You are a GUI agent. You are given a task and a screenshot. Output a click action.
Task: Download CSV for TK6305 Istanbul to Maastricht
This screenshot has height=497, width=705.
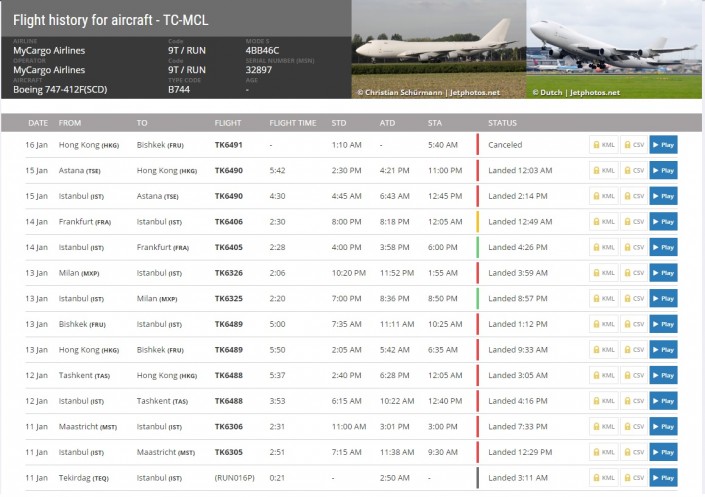point(633,452)
